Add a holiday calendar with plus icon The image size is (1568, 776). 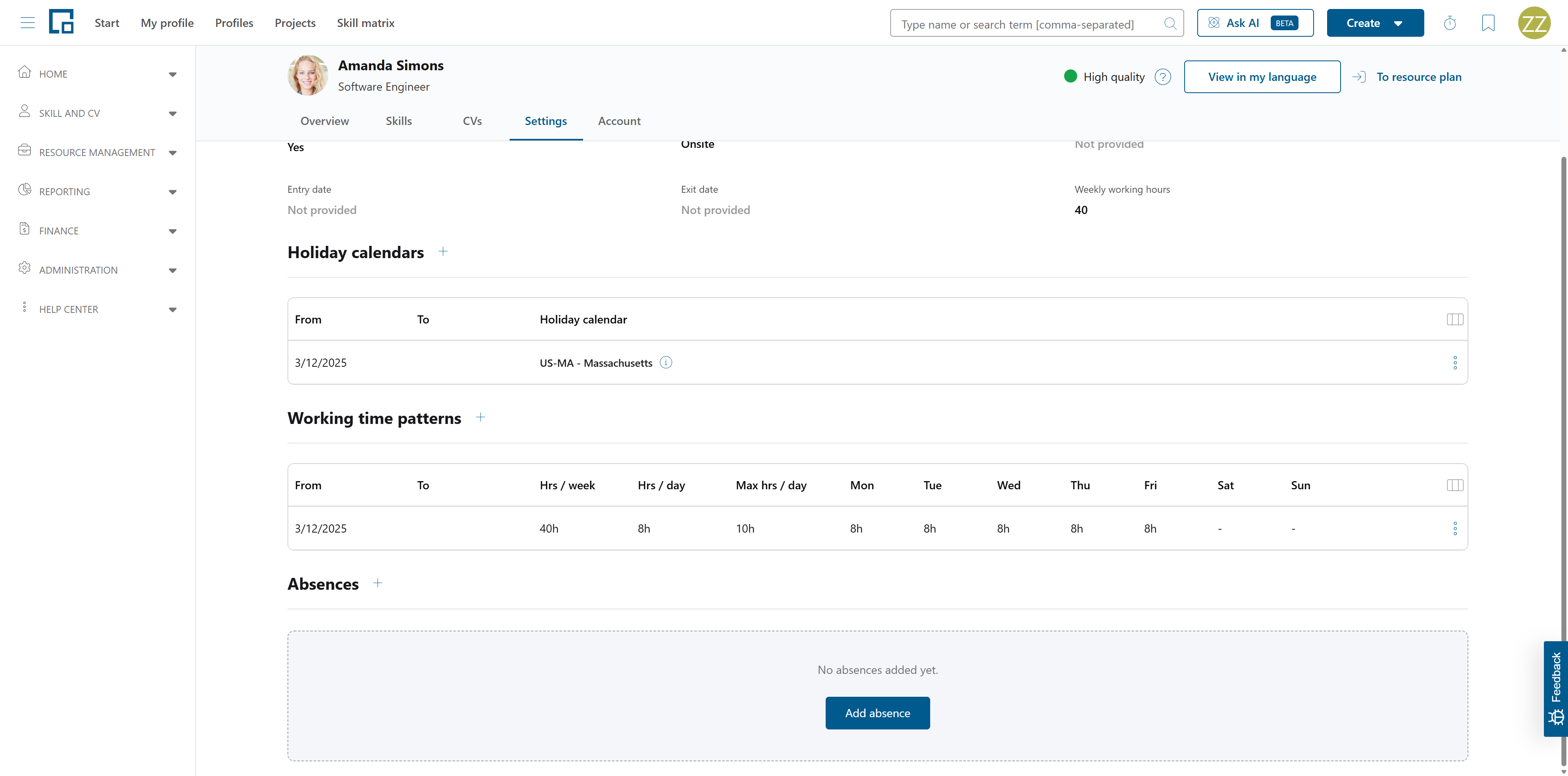(x=443, y=251)
